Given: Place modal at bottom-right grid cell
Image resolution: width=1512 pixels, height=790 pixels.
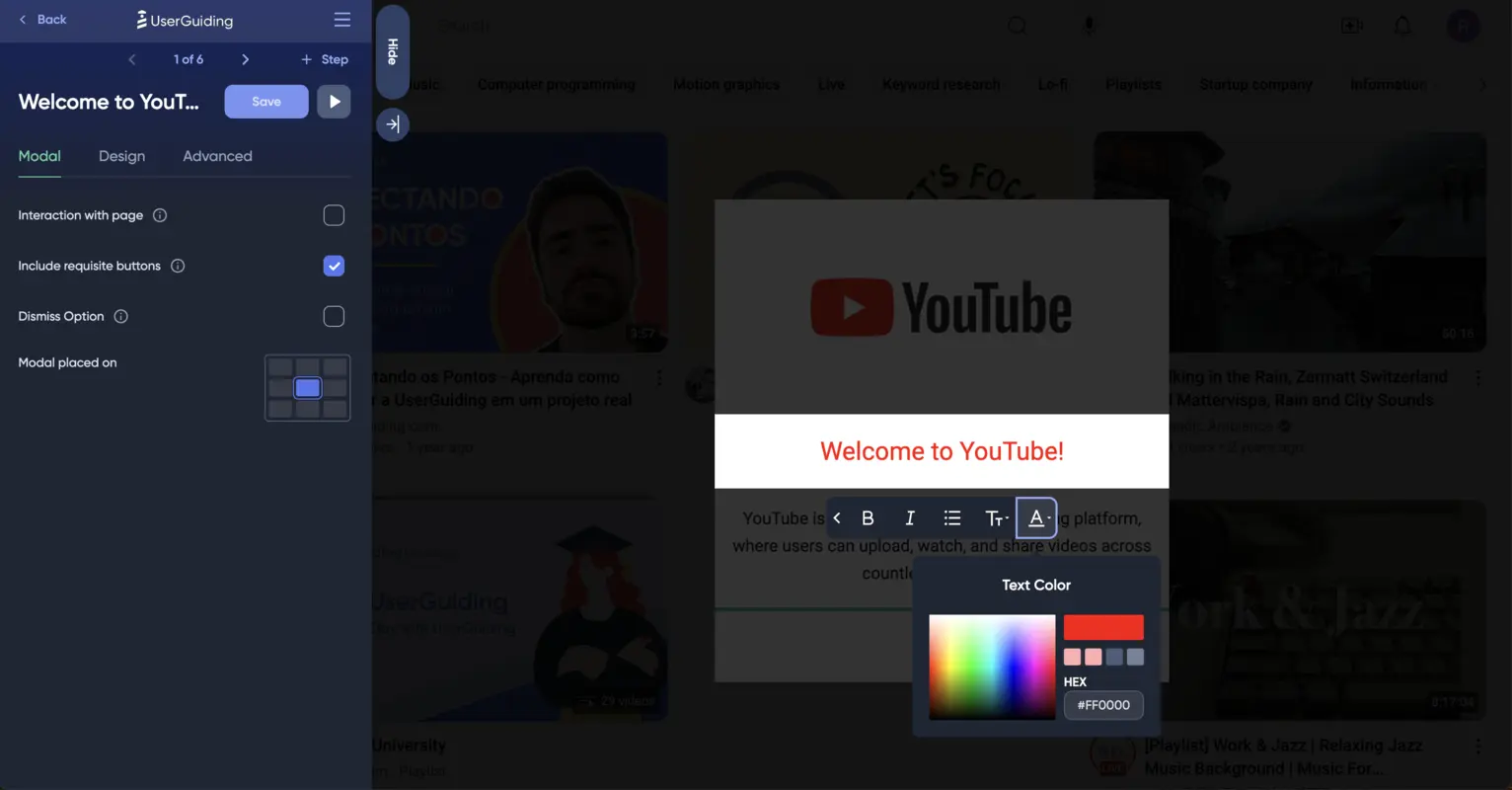Looking at the screenshot, I should [336, 409].
